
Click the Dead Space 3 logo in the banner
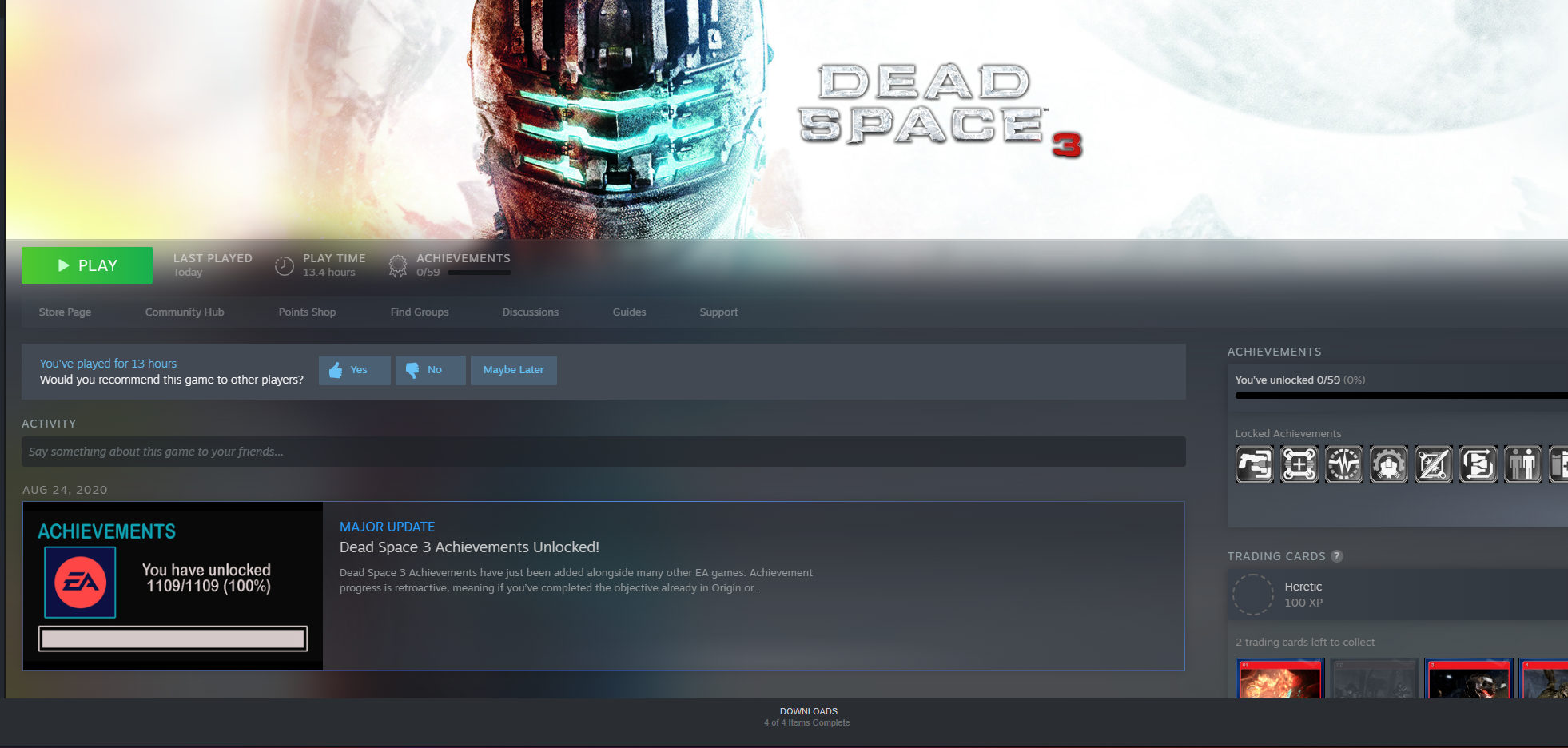pyautogui.click(x=941, y=112)
